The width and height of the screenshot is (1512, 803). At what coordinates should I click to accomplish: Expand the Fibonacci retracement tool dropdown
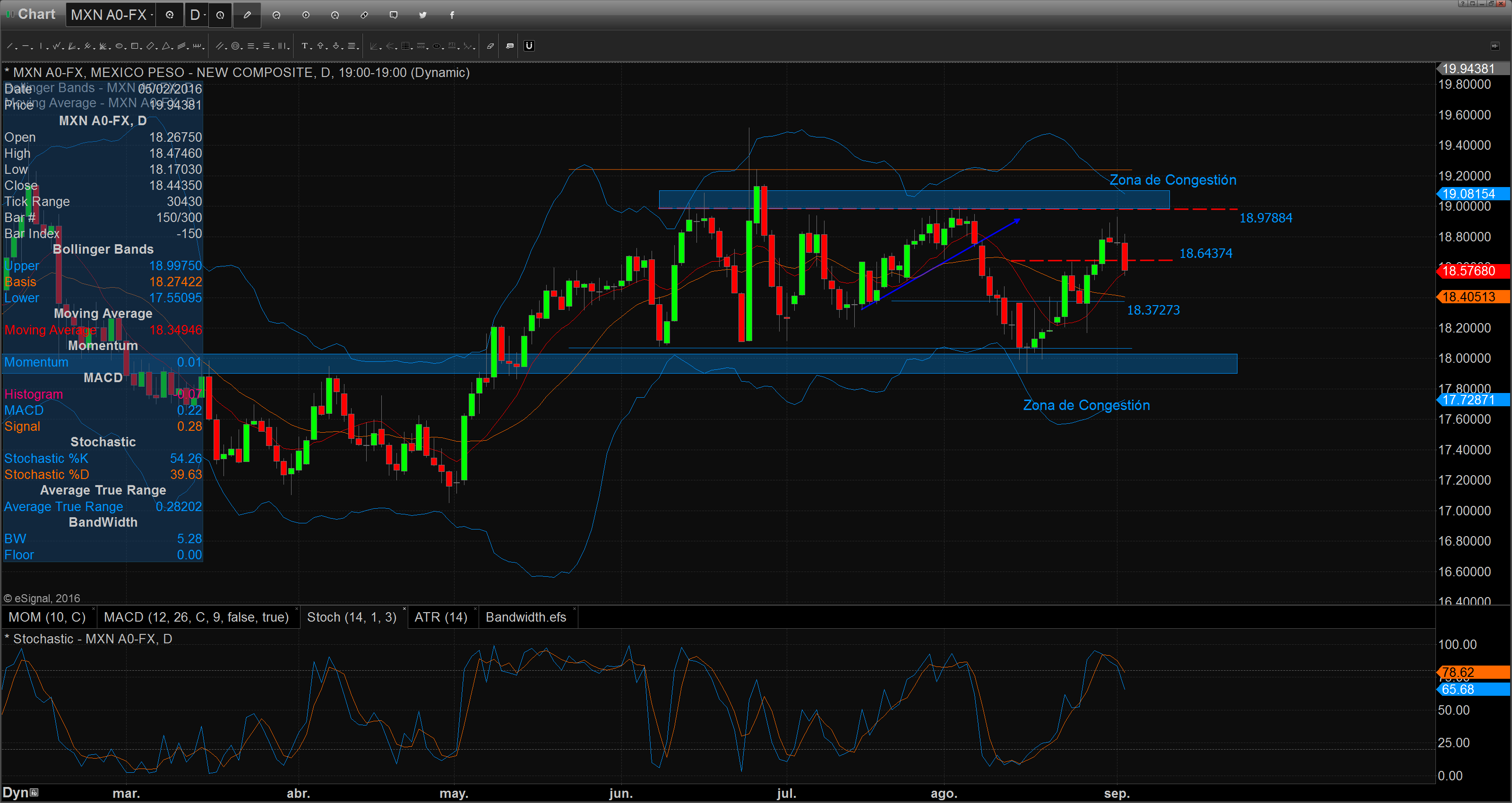[x=258, y=48]
